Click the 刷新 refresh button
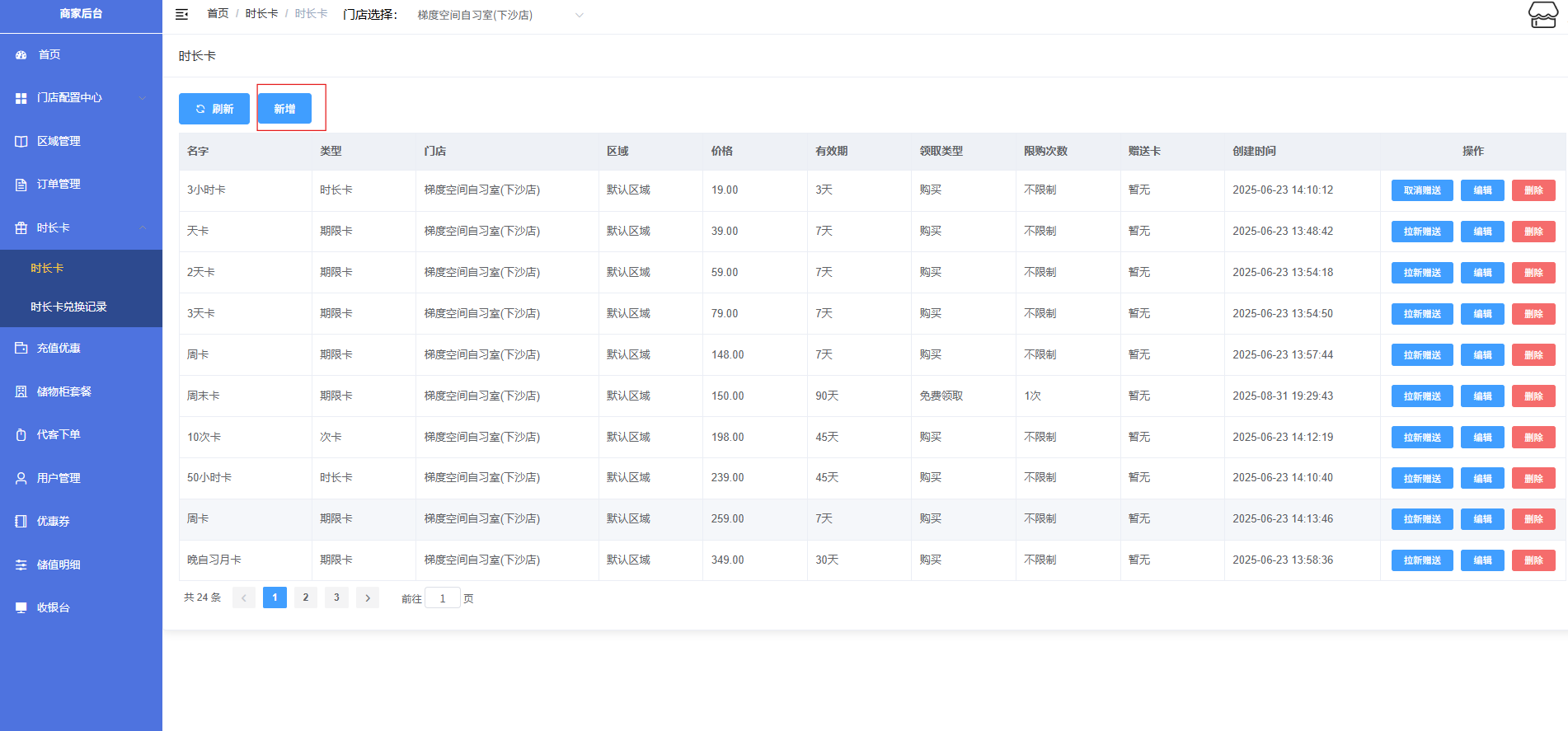 pyautogui.click(x=214, y=109)
